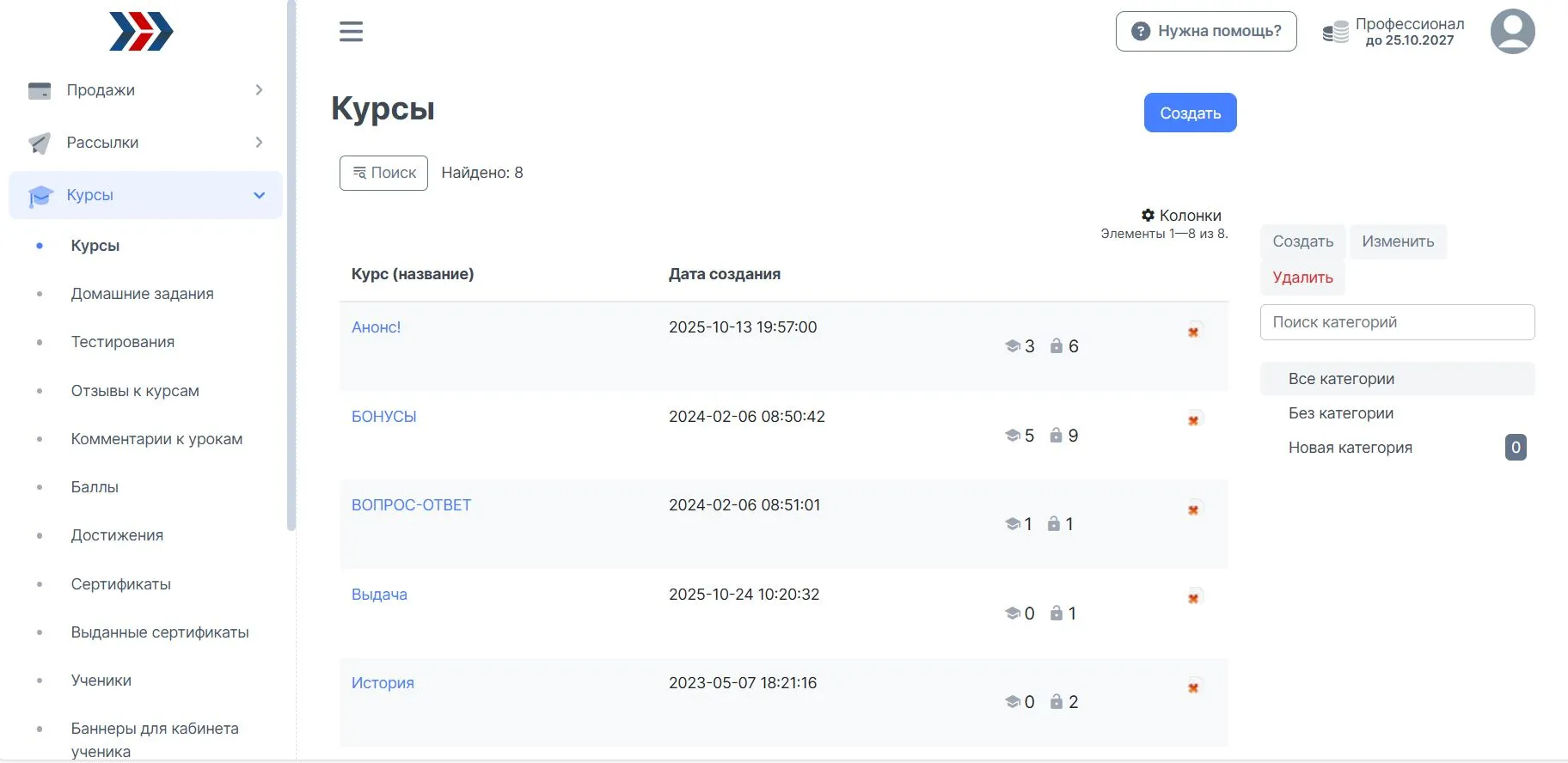Go to Тестирования in sidebar
The height and width of the screenshot is (763, 1568).
coord(122,342)
